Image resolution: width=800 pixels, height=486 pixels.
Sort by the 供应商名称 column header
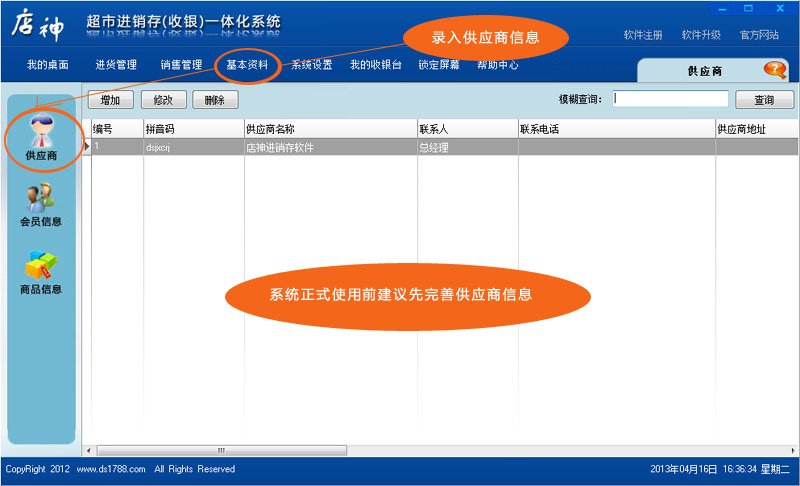click(331, 130)
